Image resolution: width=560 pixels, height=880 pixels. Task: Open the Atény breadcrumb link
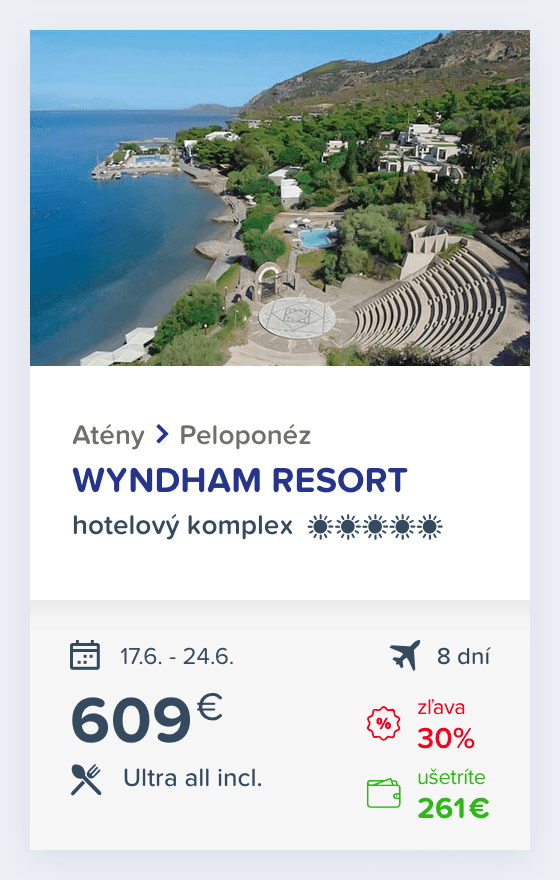pos(108,436)
